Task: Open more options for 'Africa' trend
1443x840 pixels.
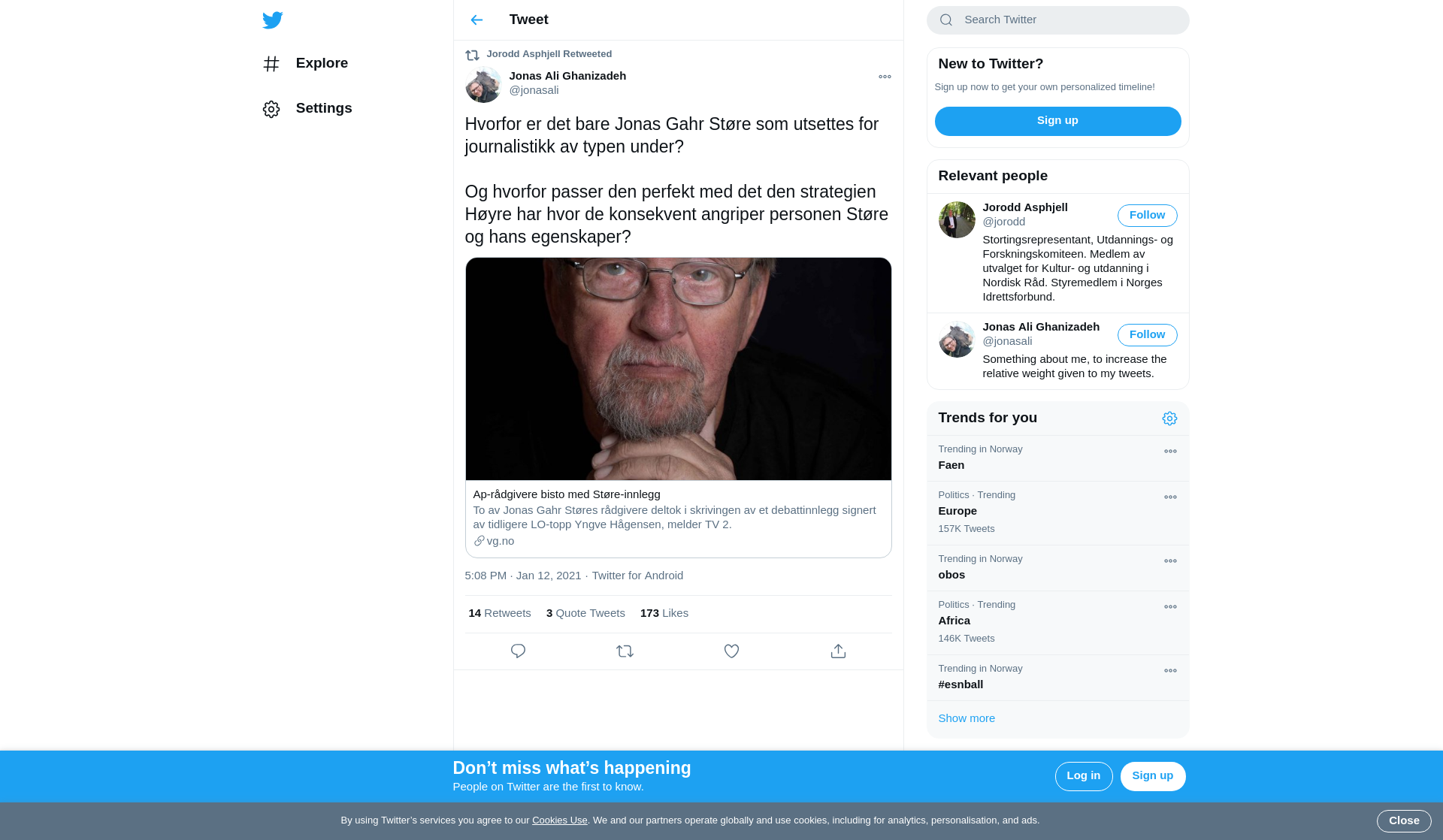Action: (x=1170, y=607)
